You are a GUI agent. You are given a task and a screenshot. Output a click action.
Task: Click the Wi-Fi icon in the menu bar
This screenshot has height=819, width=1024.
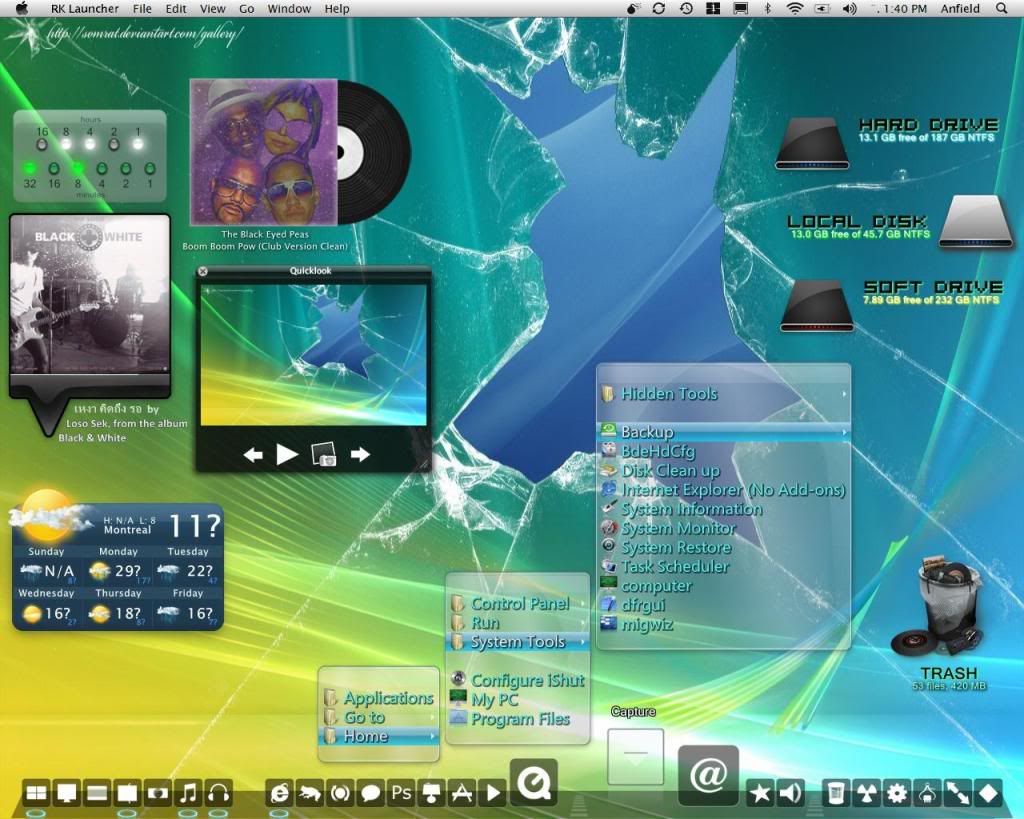click(795, 8)
